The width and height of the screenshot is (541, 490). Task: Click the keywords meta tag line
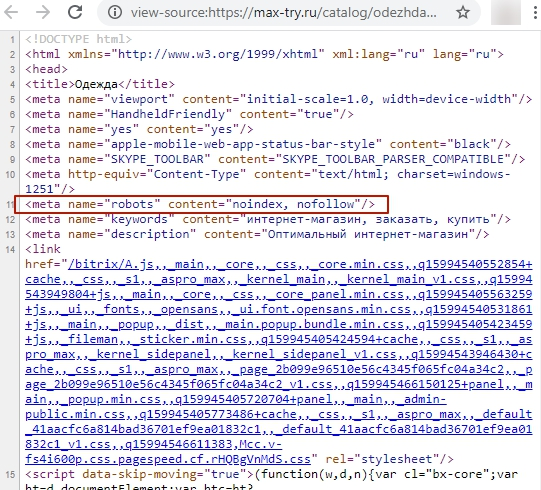point(268,219)
